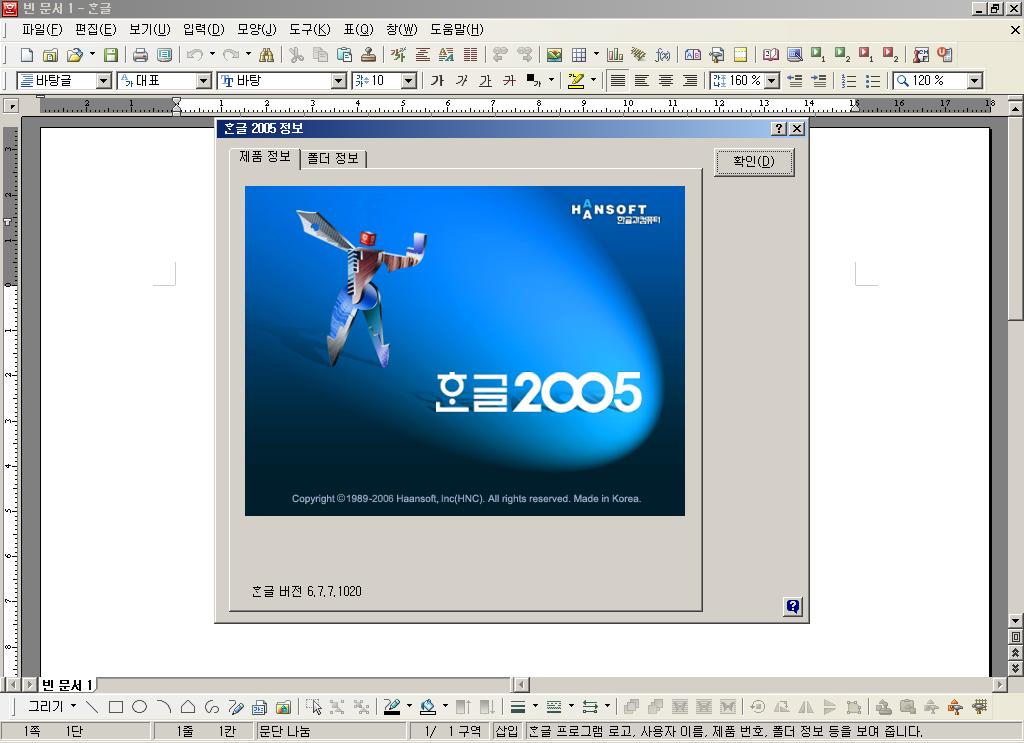Open the 모양(J) menu
1024x743 pixels.
coord(257,29)
